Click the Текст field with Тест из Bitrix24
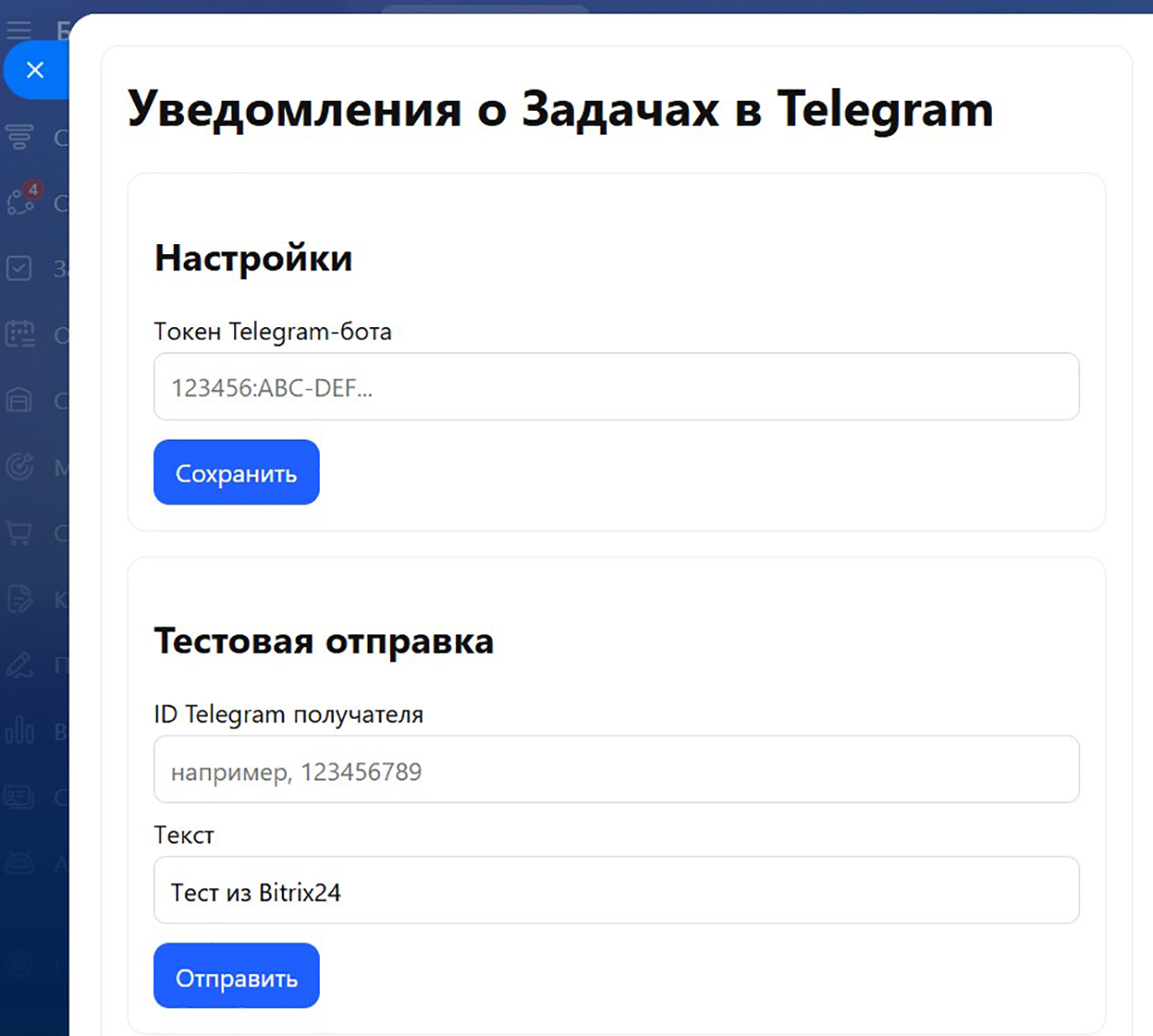 [616, 891]
